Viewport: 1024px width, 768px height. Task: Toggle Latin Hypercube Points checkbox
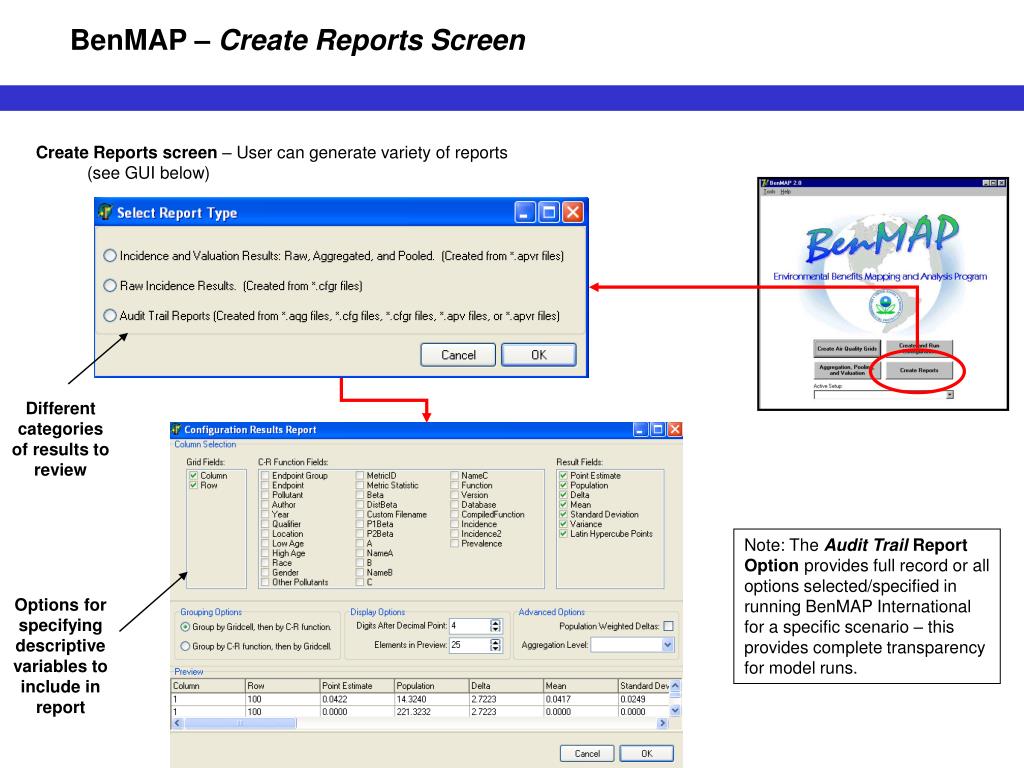(564, 534)
